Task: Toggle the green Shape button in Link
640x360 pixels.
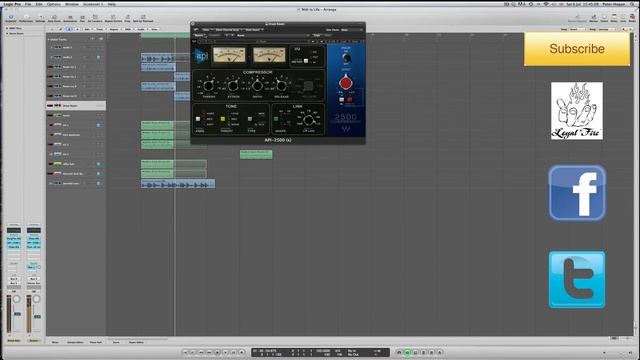Action: [x=276, y=119]
